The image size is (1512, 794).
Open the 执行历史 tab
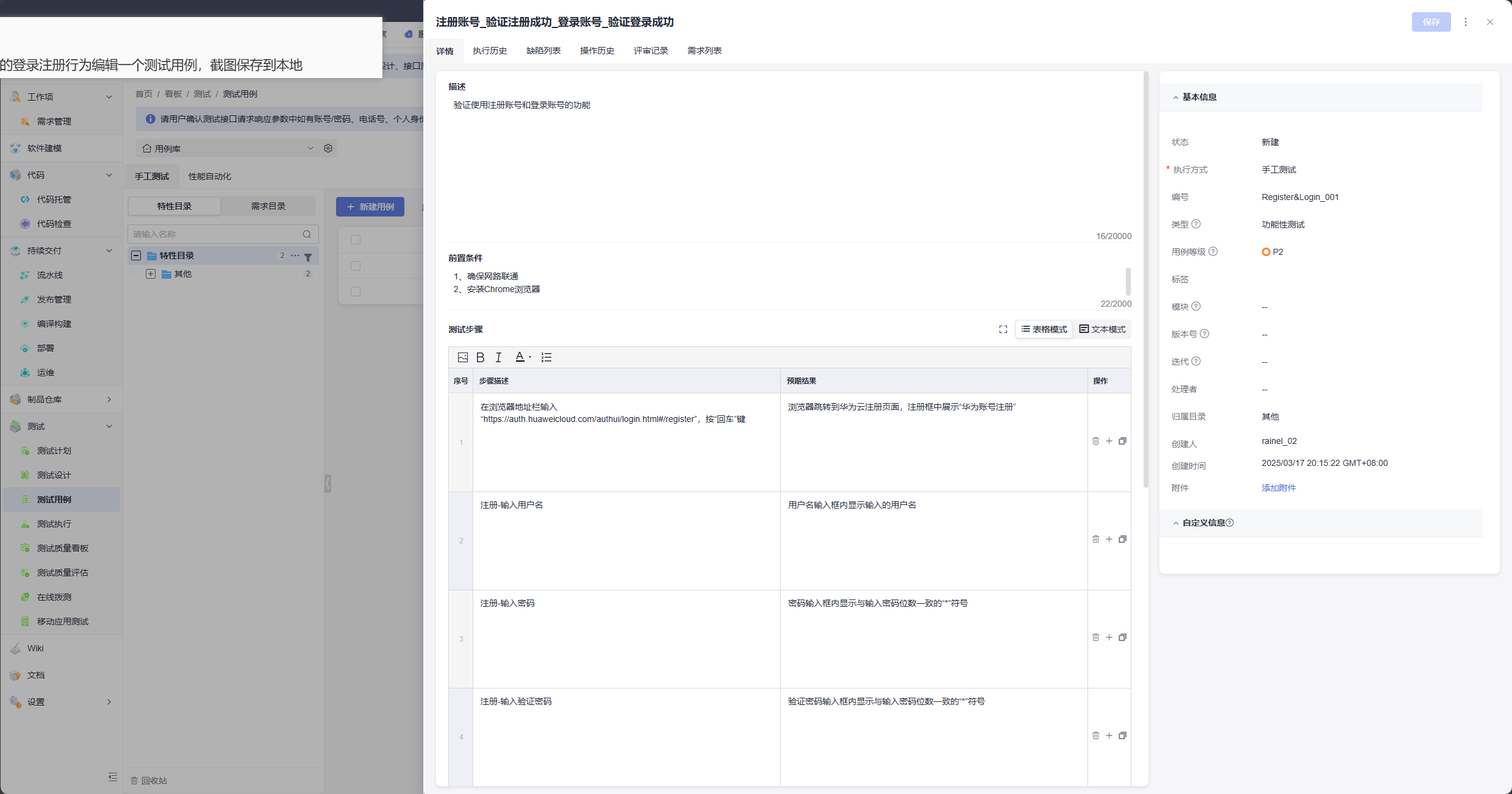point(490,51)
